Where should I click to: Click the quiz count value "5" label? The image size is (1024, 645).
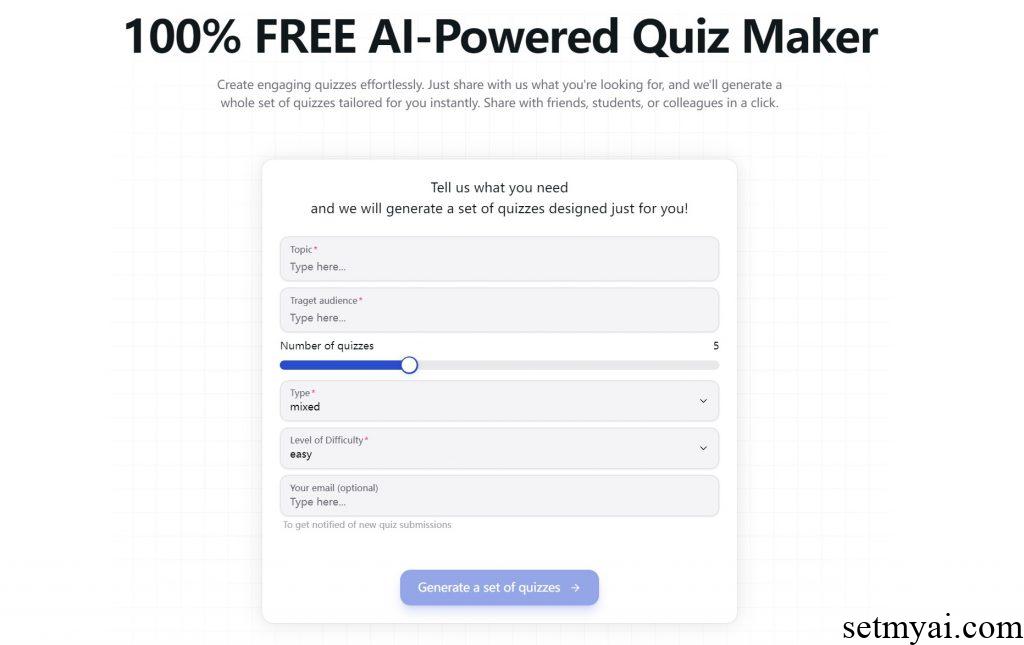coord(714,345)
